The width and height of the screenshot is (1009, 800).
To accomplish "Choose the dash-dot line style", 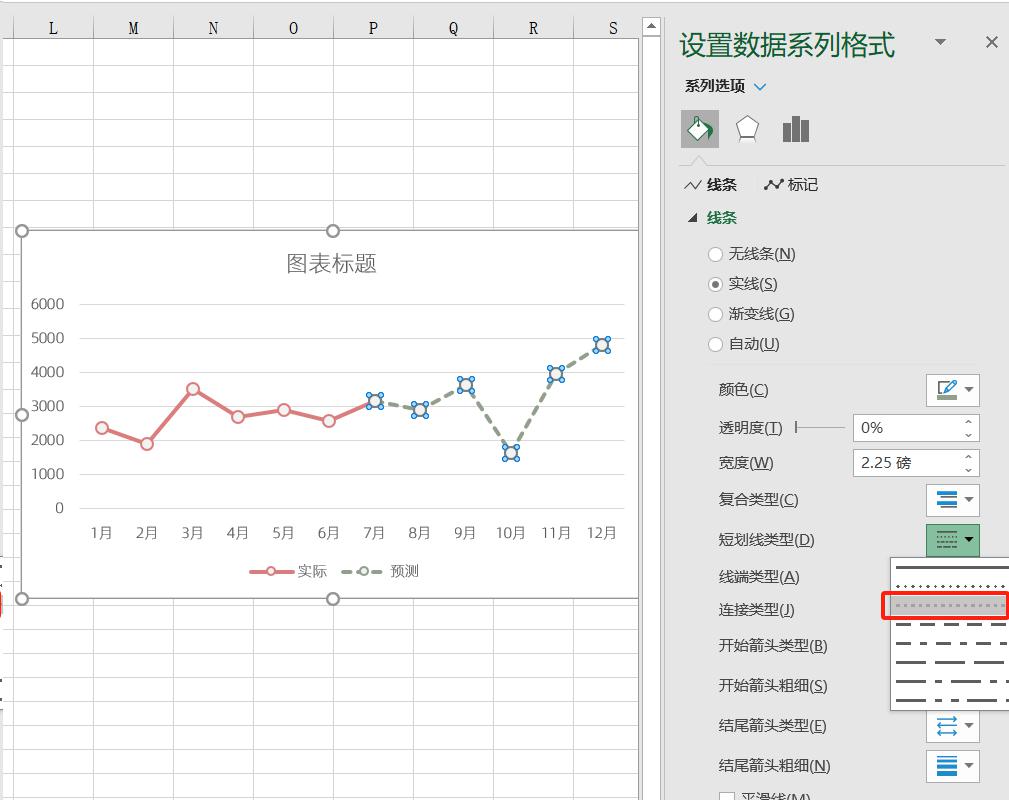I will (x=950, y=644).
